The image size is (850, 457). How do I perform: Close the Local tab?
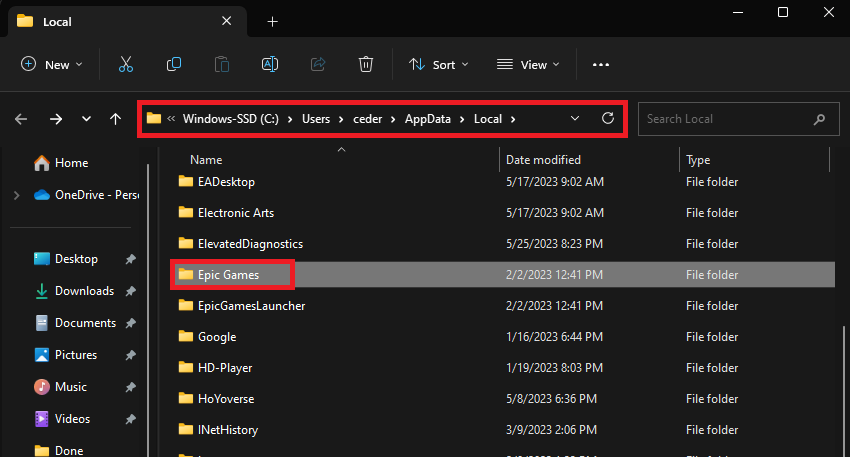227,21
